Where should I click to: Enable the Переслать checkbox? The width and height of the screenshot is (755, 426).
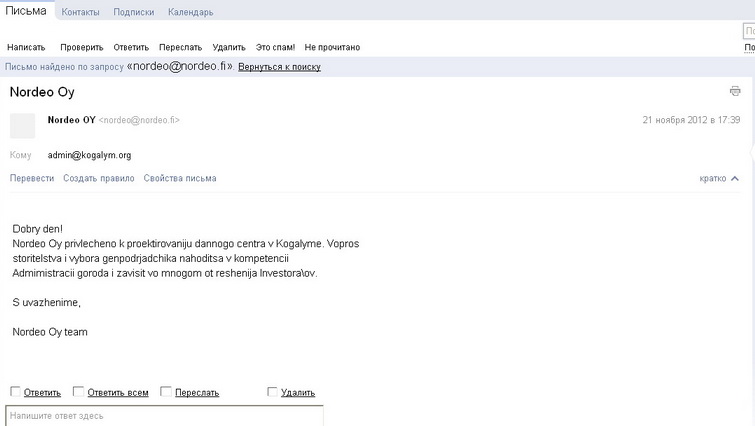(x=166, y=392)
